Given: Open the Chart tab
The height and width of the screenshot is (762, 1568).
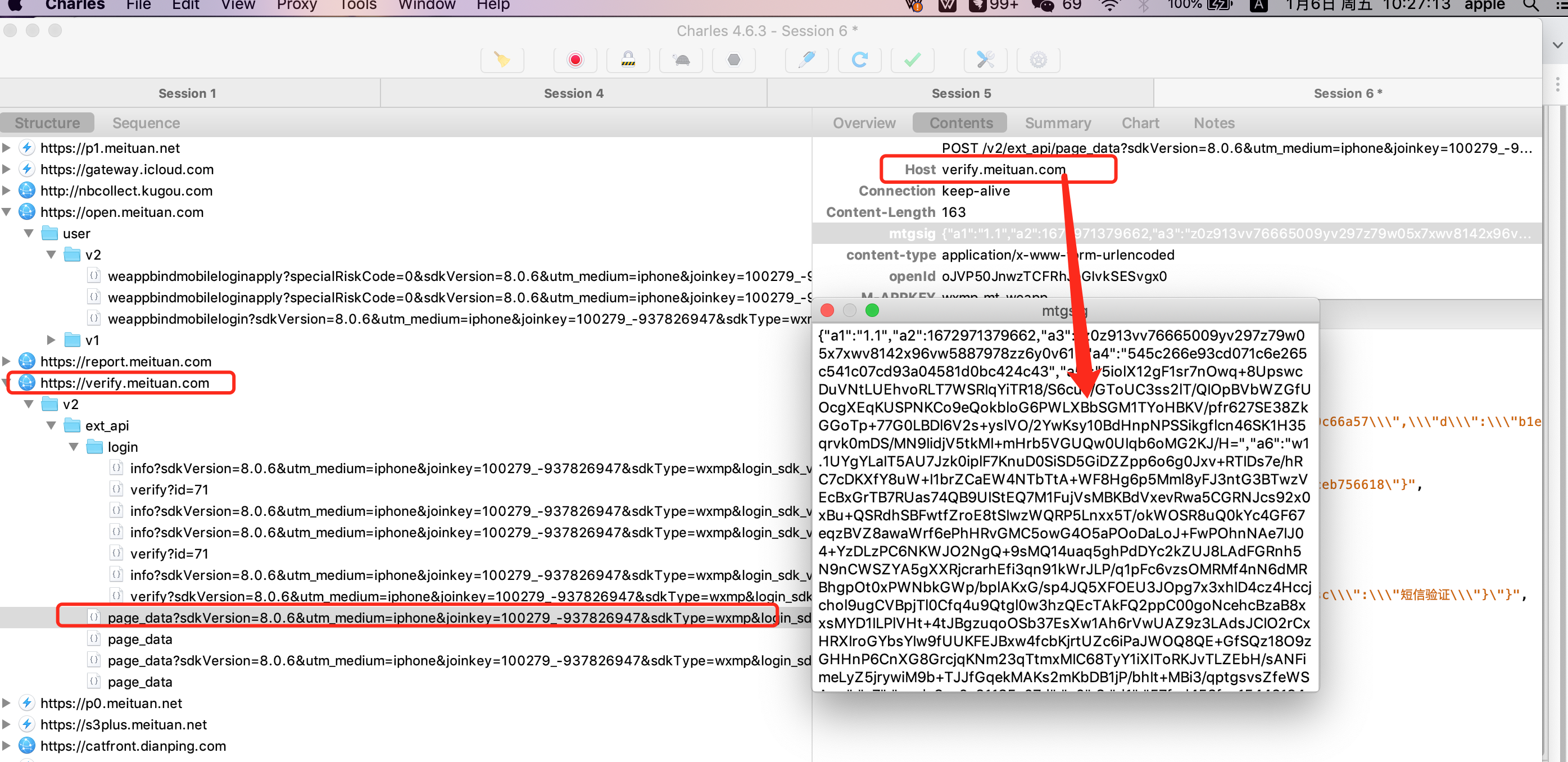Looking at the screenshot, I should point(1140,123).
